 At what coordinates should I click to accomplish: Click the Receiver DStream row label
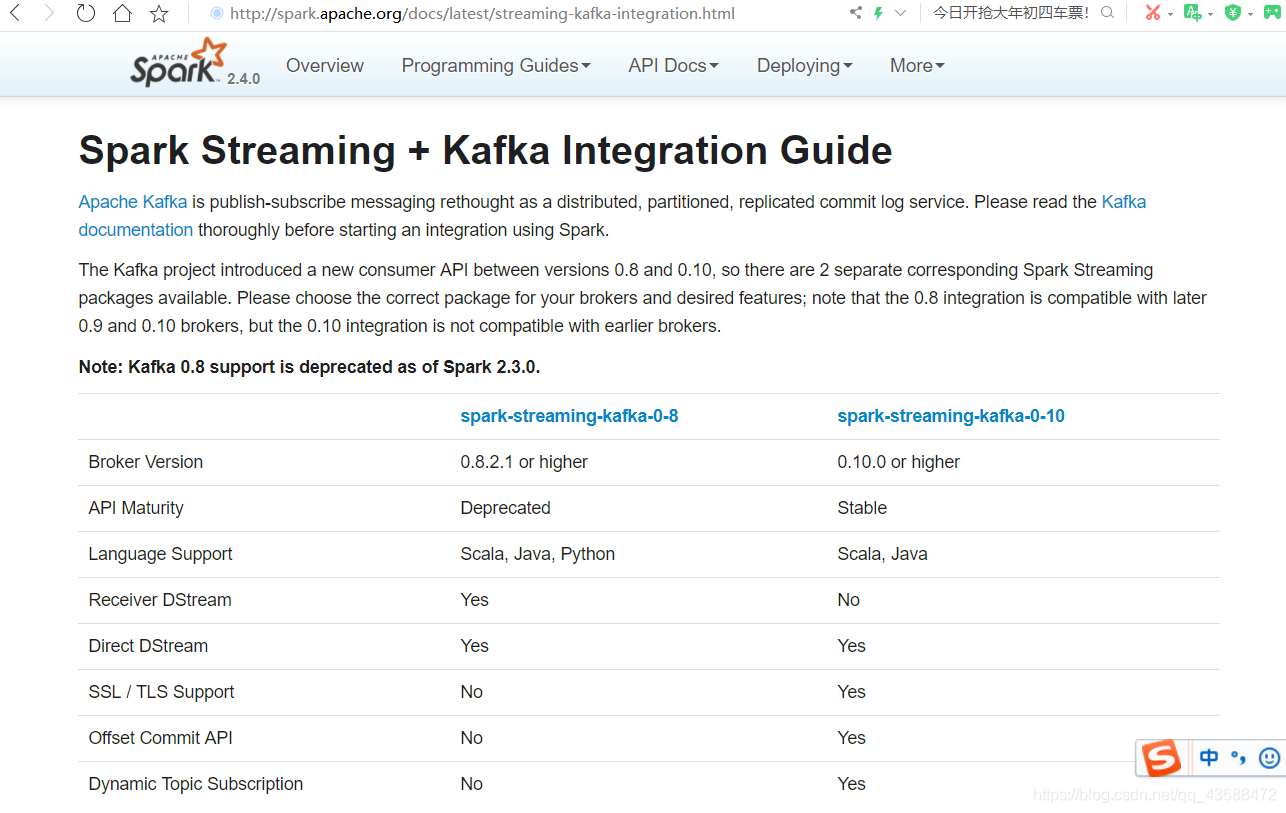[160, 600]
